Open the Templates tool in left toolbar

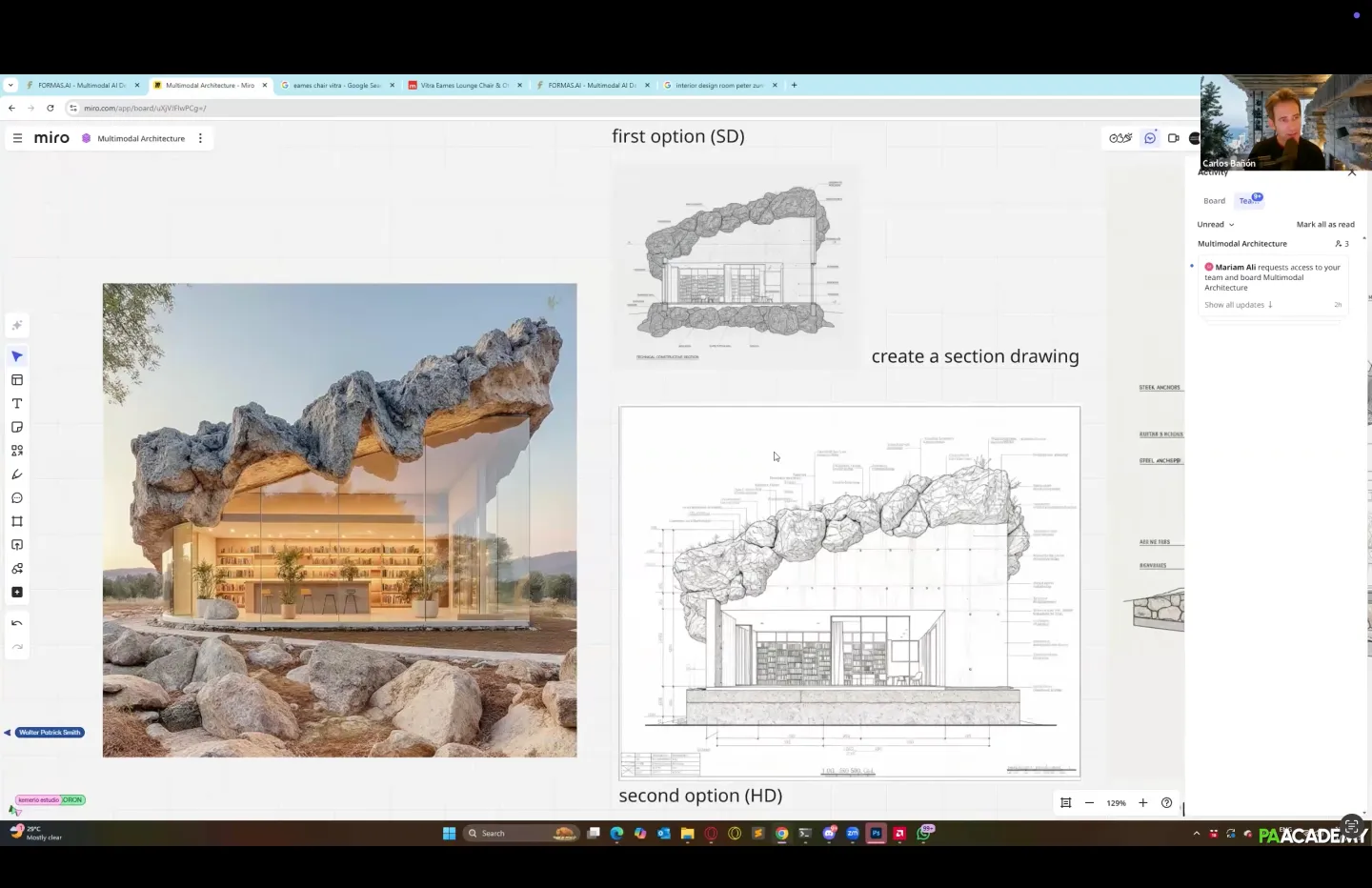click(x=17, y=380)
